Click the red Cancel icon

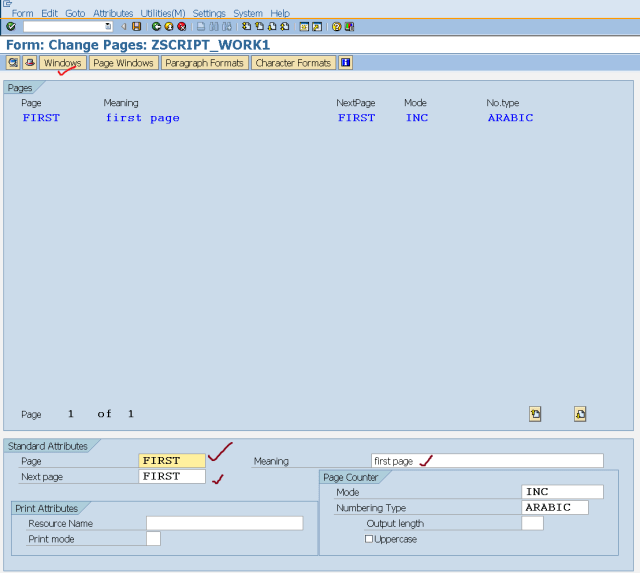tap(182, 27)
